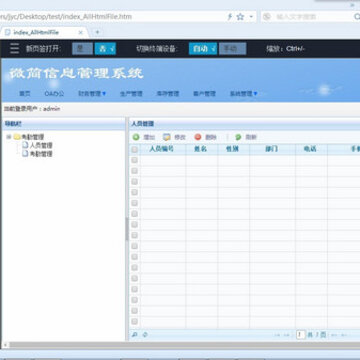Viewport: 360px width, 360px height.
Task: Collapse the 考勤管理 folder tree node
Action: pos(9,137)
